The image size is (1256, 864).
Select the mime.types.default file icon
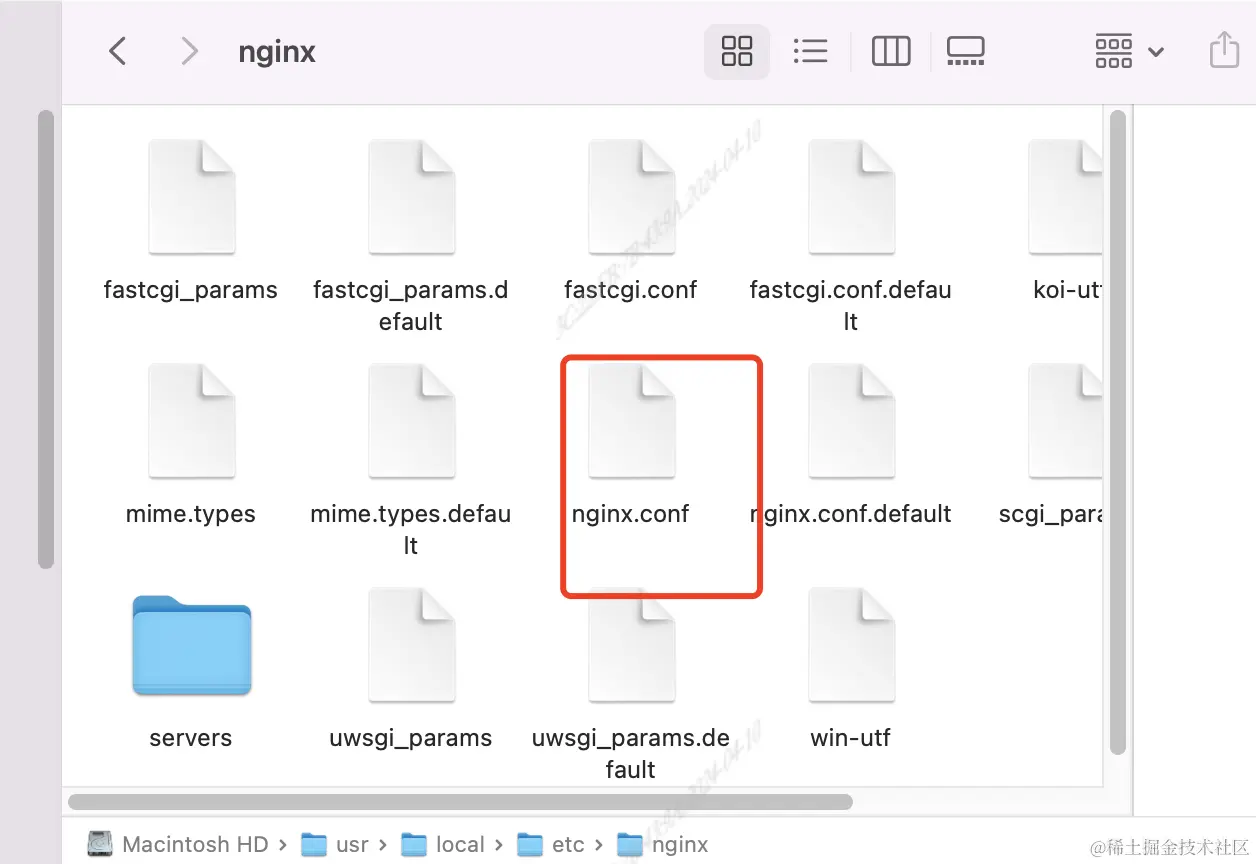pyautogui.click(x=411, y=421)
